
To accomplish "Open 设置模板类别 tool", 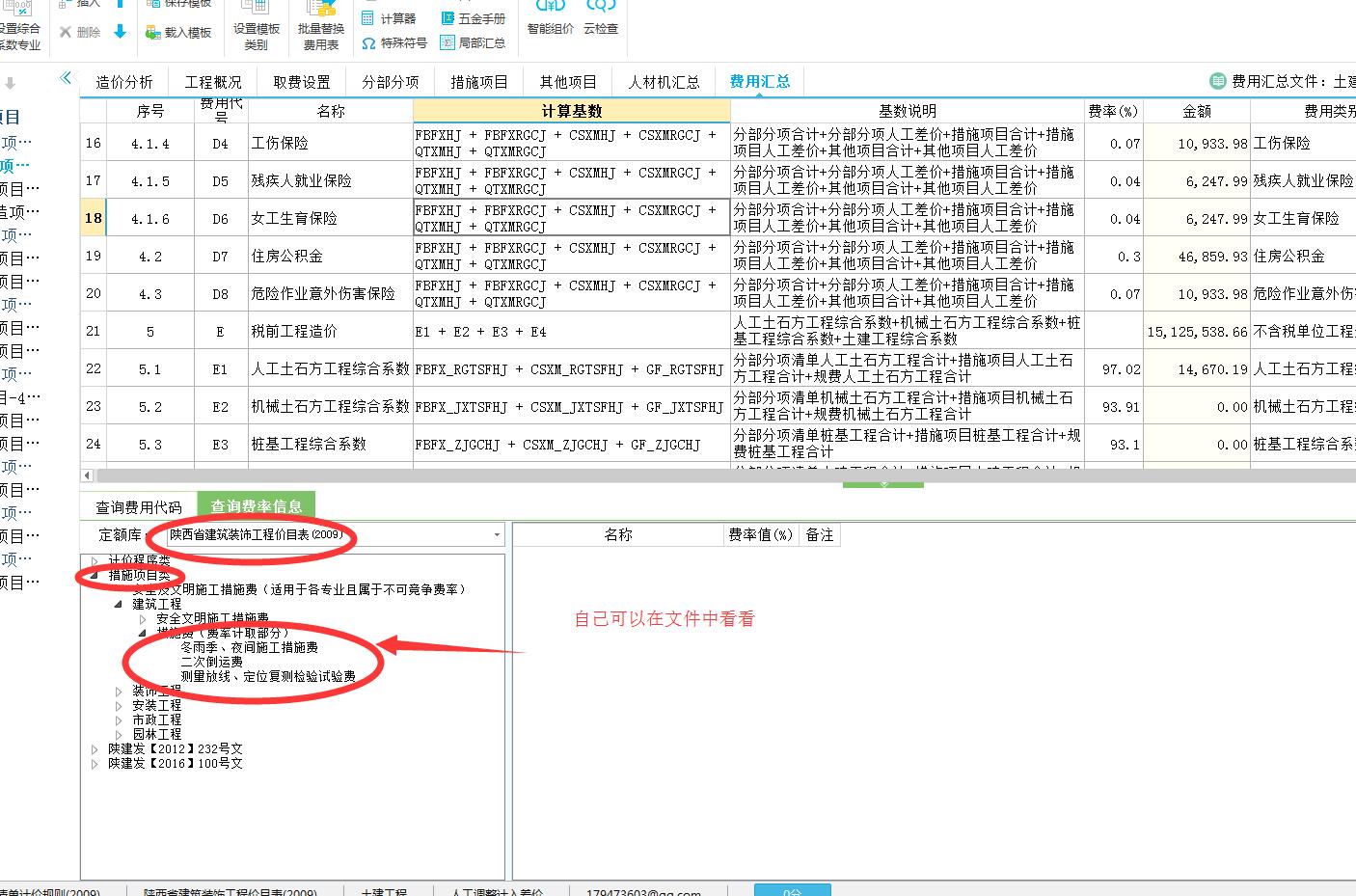I will click(x=257, y=26).
